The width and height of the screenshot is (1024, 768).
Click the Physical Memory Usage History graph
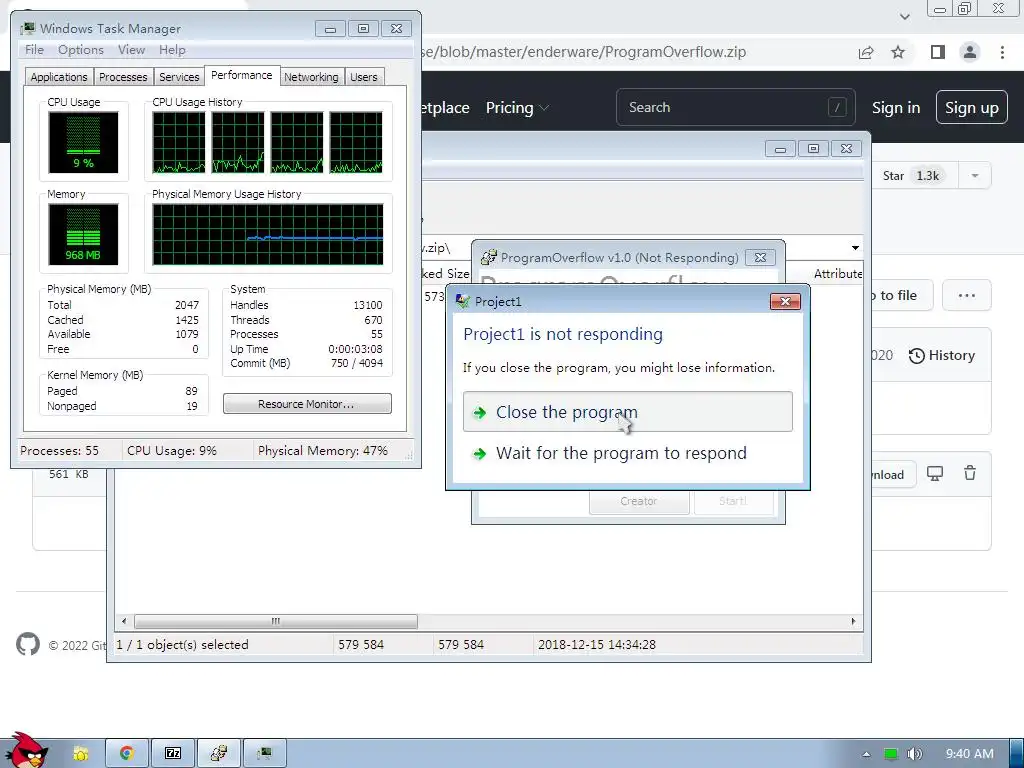268,234
